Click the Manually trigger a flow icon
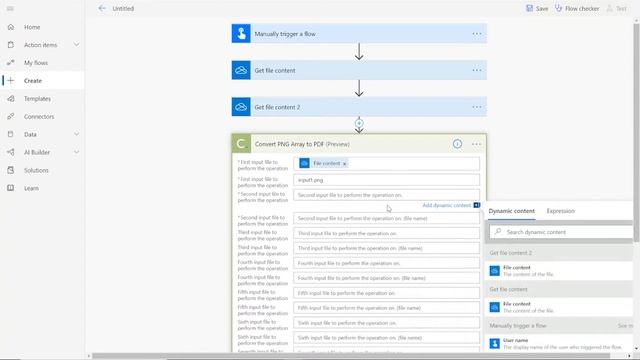This screenshot has width=640, height=360. click(x=241, y=33)
